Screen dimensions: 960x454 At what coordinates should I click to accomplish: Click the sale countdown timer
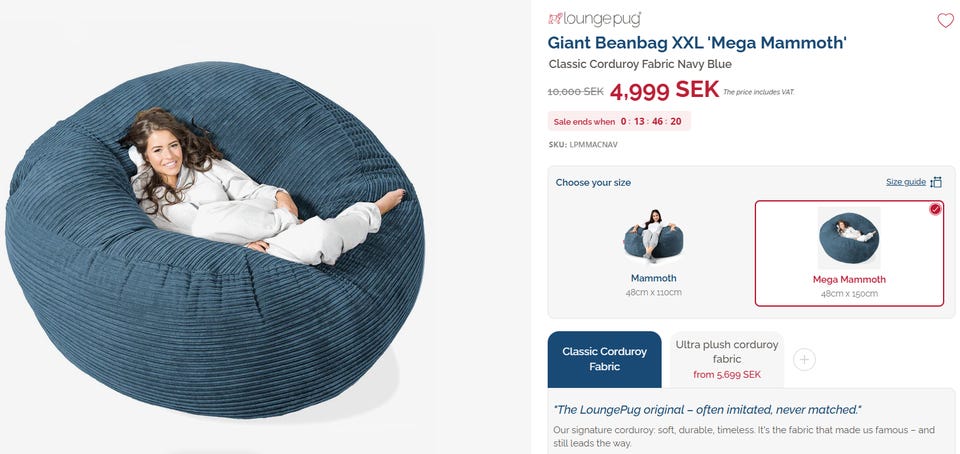pyautogui.click(x=650, y=121)
